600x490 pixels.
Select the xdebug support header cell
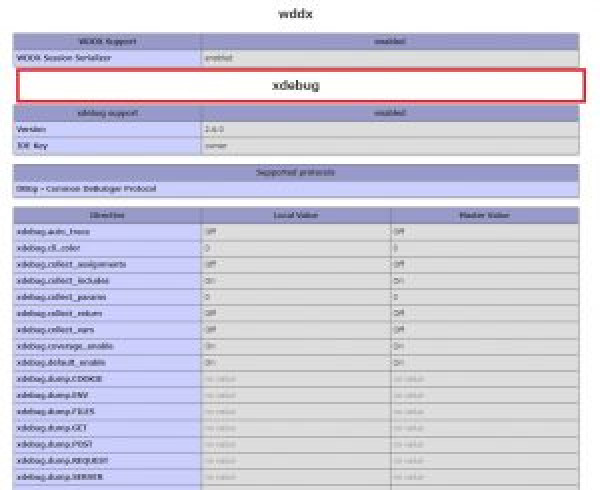pos(107,113)
